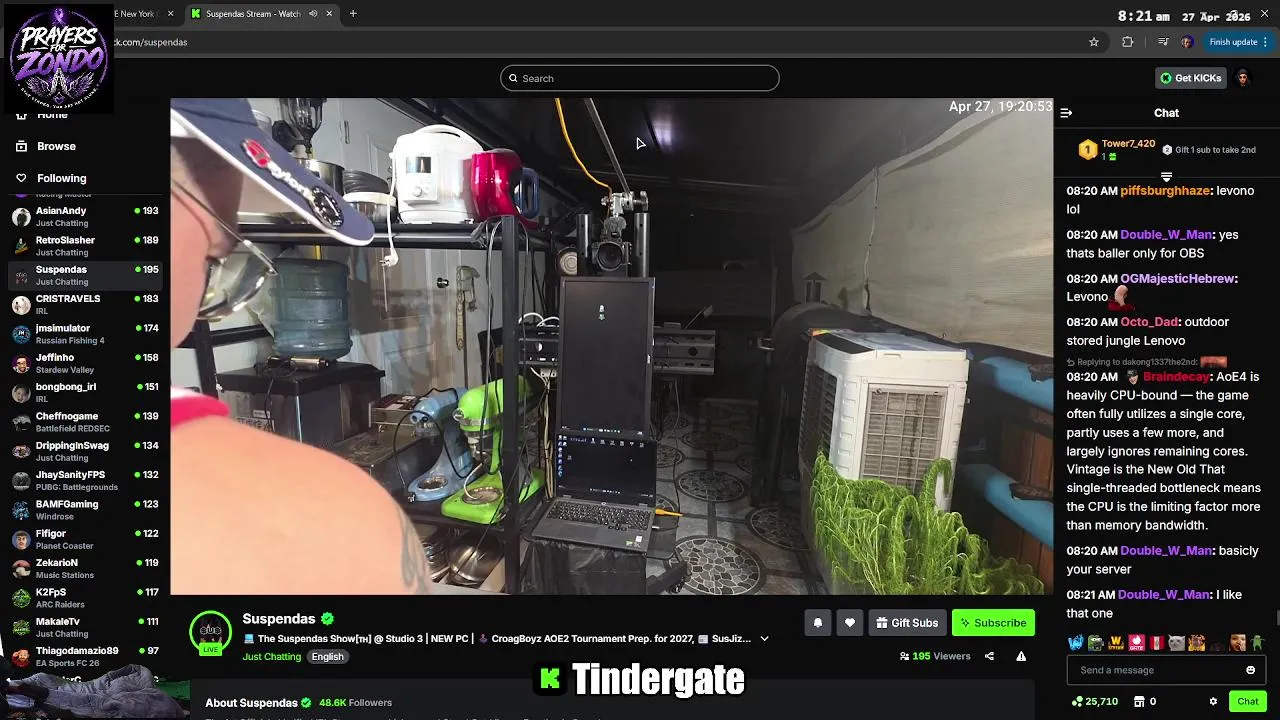Click the browser address bar URL

(x=150, y=42)
